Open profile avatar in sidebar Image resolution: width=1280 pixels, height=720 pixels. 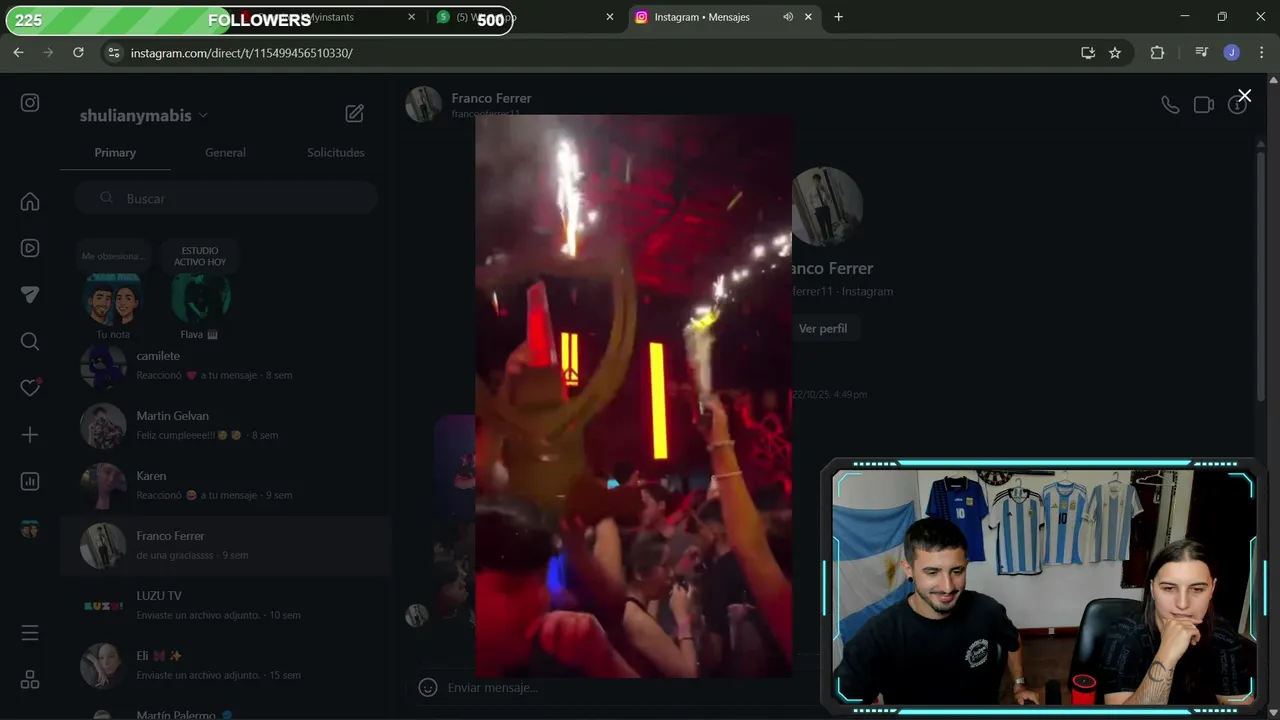click(30, 530)
